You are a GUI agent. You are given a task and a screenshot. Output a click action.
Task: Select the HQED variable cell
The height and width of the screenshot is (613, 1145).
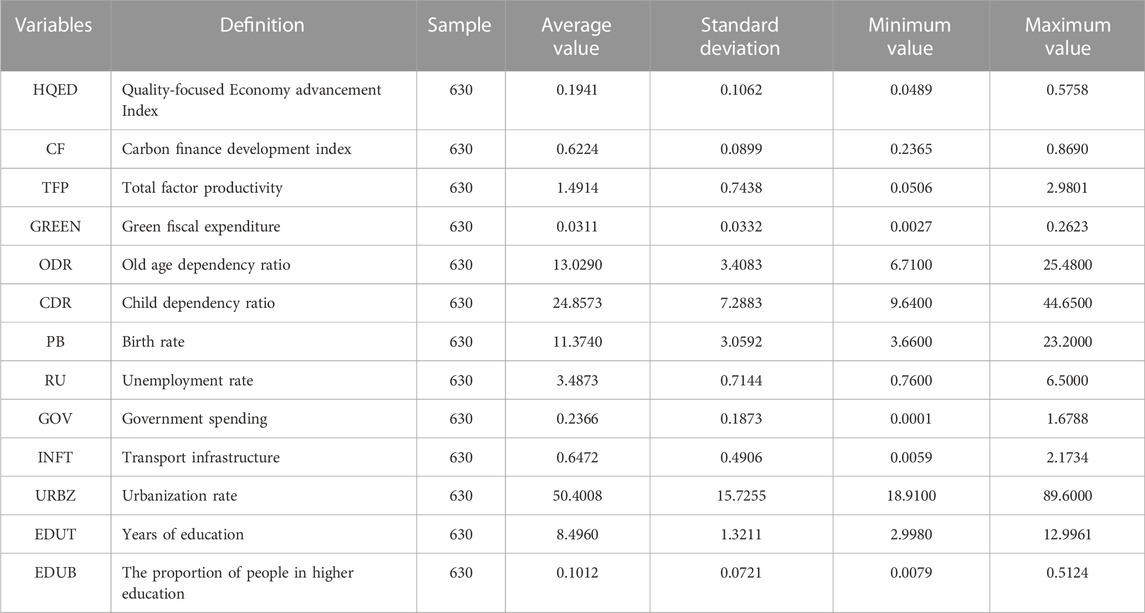pyautogui.click(x=55, y=90)
